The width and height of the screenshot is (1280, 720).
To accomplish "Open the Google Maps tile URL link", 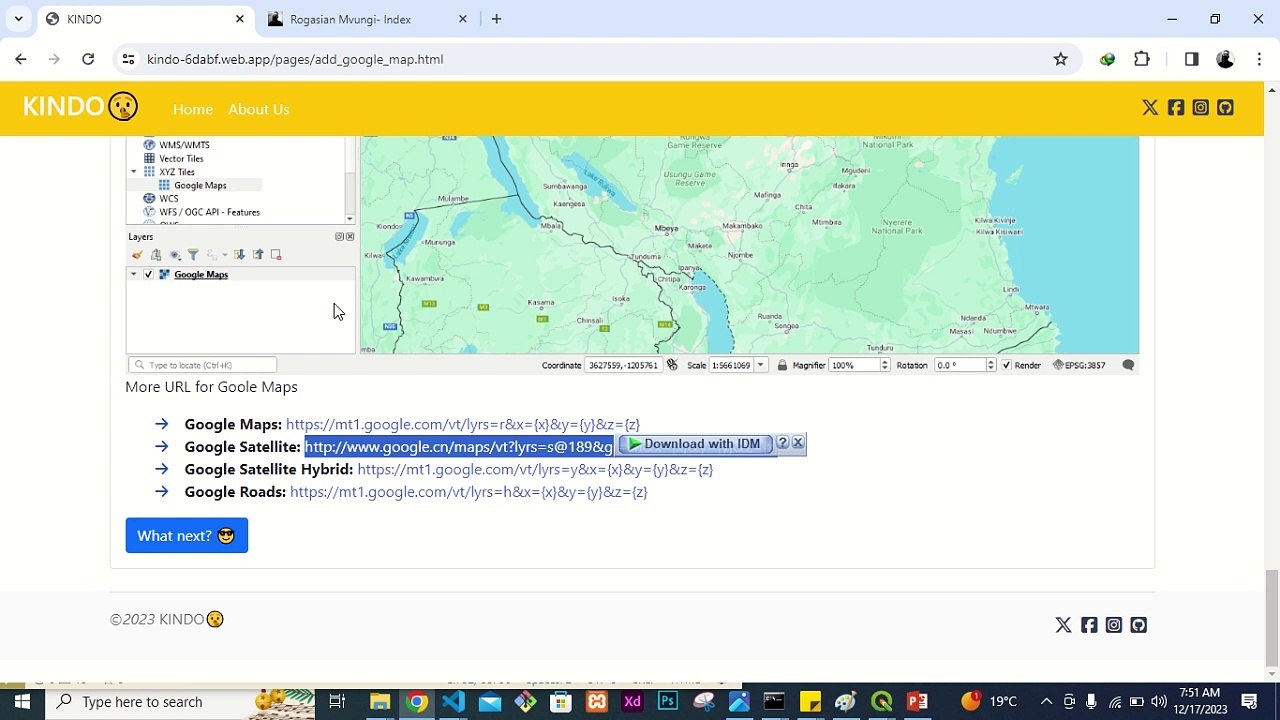I will 463,424.
